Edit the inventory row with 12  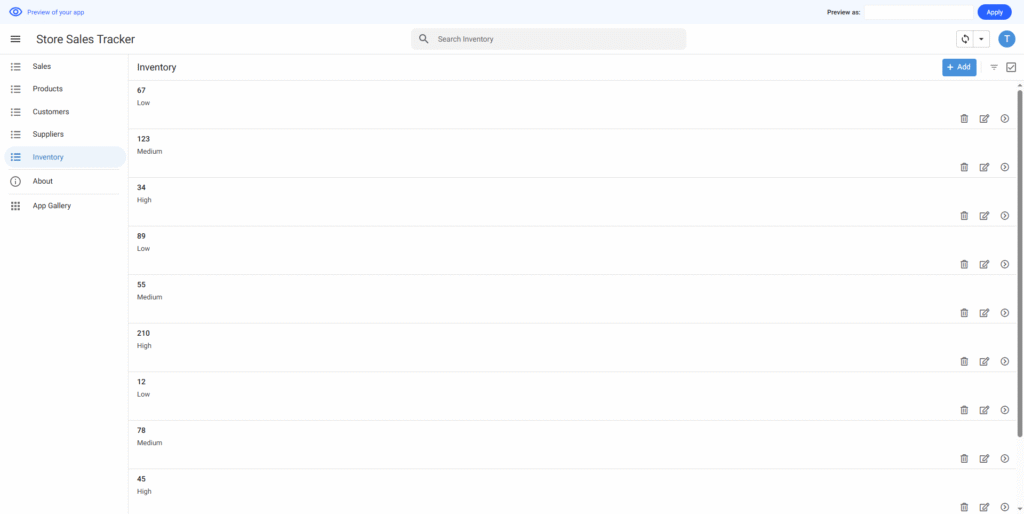pyautogui.click(x=984, y=410)
